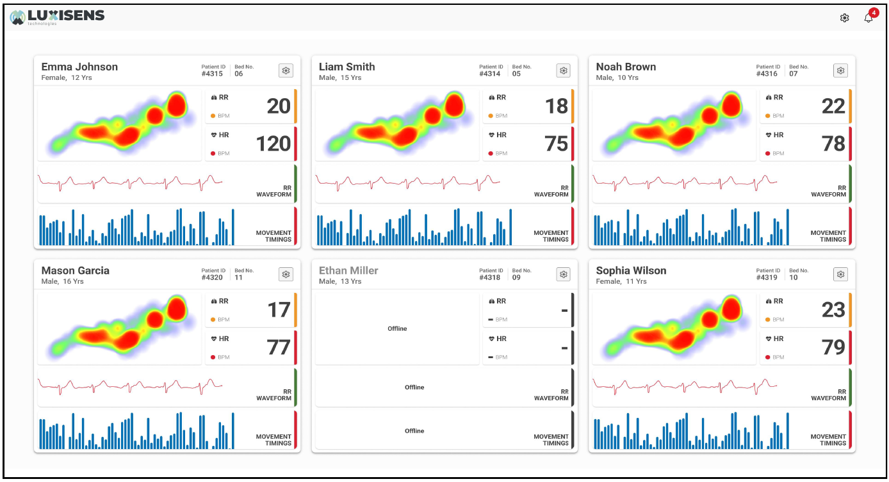Click Emma Johnson's heart rate value 120
Image resolution: width=889 pixels, height=482 pixels.
click(272, 144)
